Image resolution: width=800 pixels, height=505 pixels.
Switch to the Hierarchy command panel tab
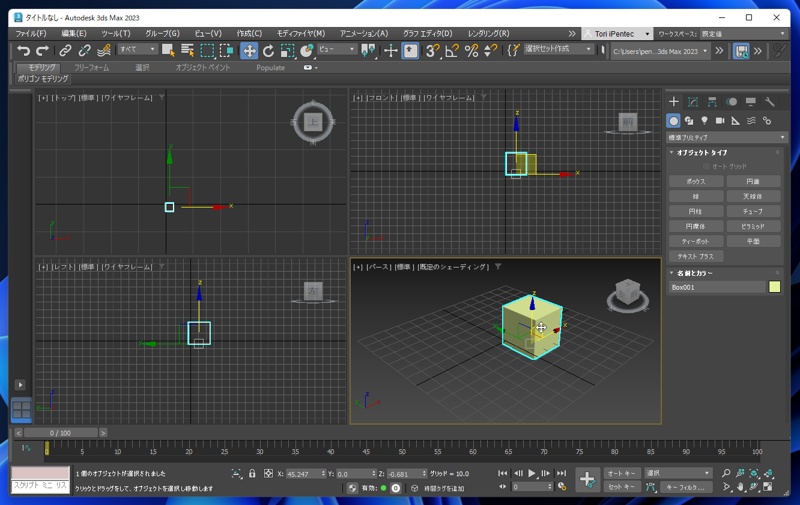click(x=712, y=102)
